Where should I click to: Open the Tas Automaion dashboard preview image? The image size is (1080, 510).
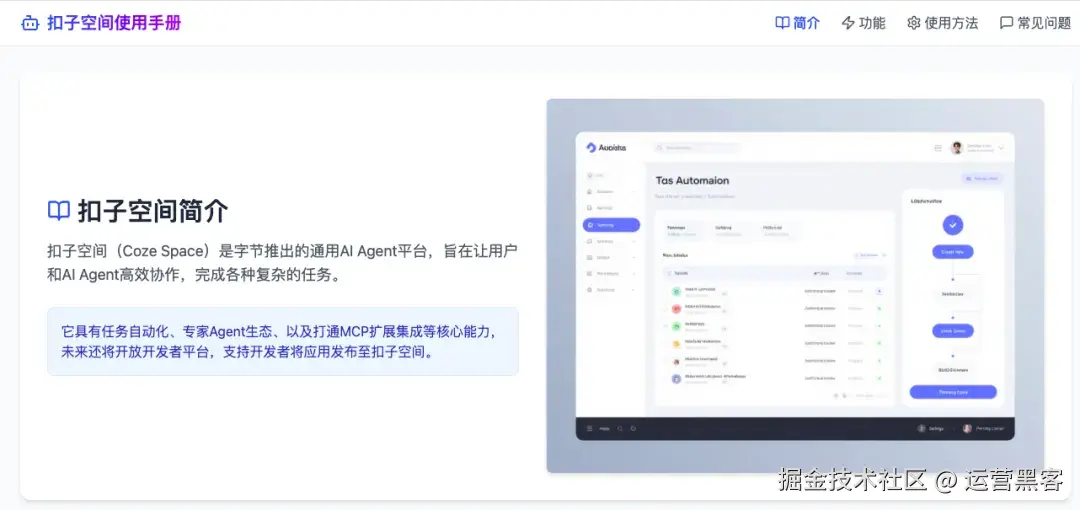[795, 286]
